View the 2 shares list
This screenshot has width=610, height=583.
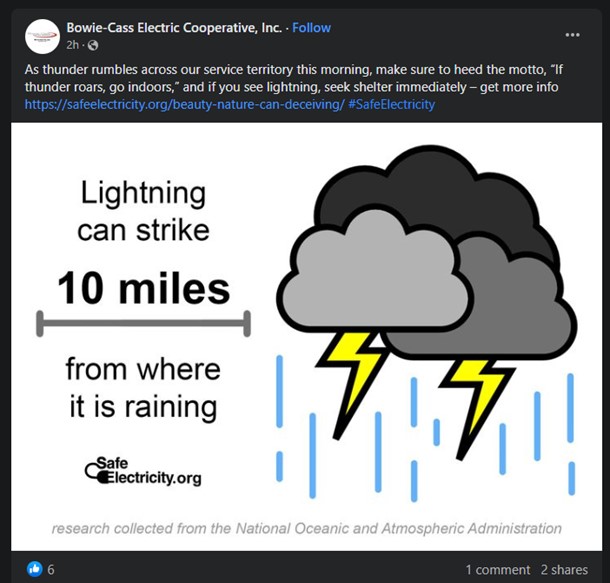(566, 569)
